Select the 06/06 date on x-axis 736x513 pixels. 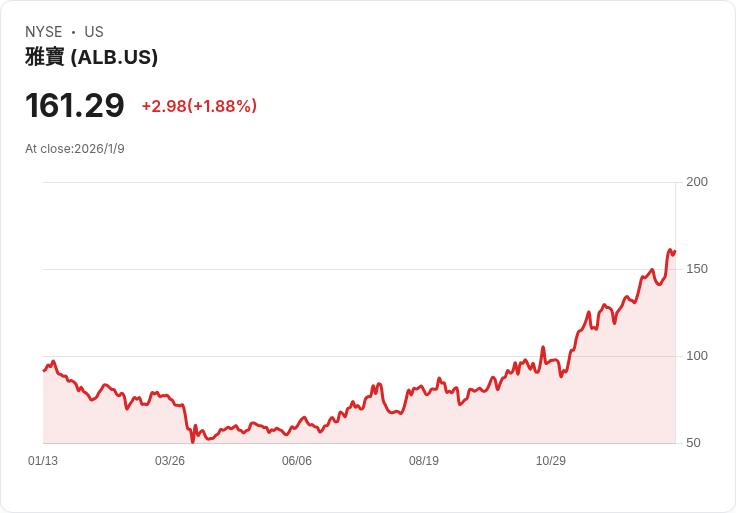297,461
